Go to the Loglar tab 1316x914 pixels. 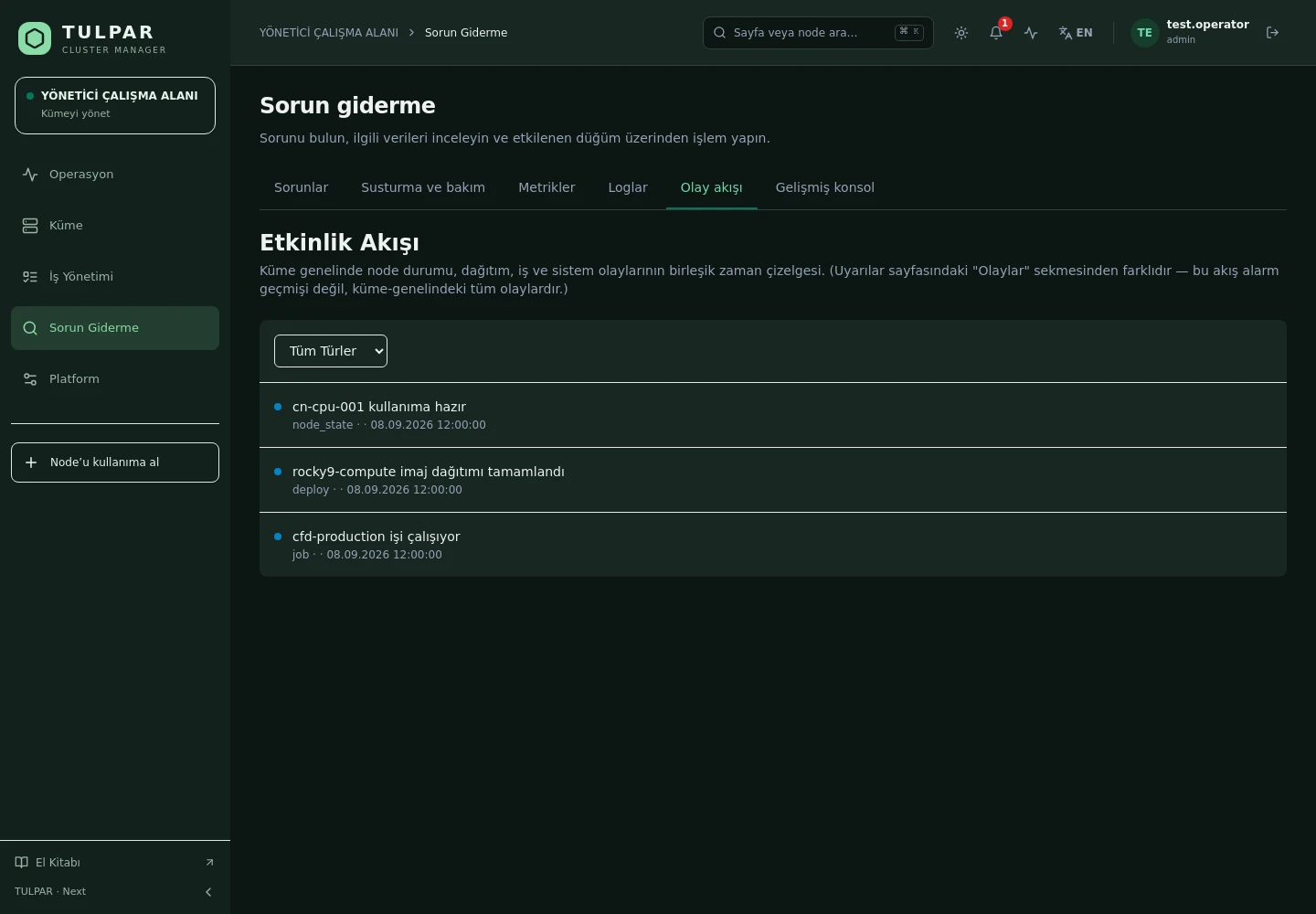(628, 187)
